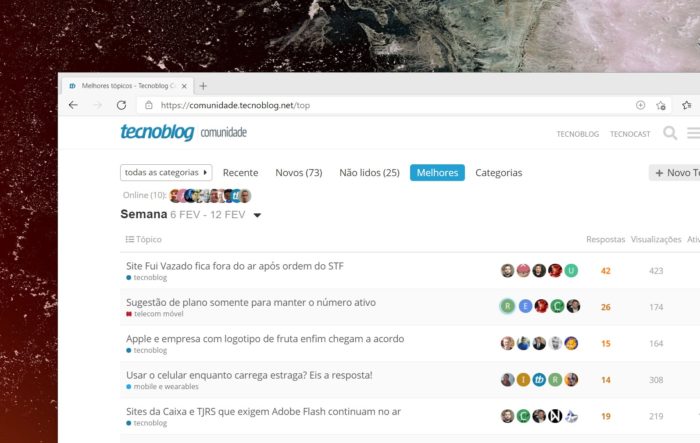Open topic Apple e empresa com logotipo de fruta
700x443 pixels.
265,339
